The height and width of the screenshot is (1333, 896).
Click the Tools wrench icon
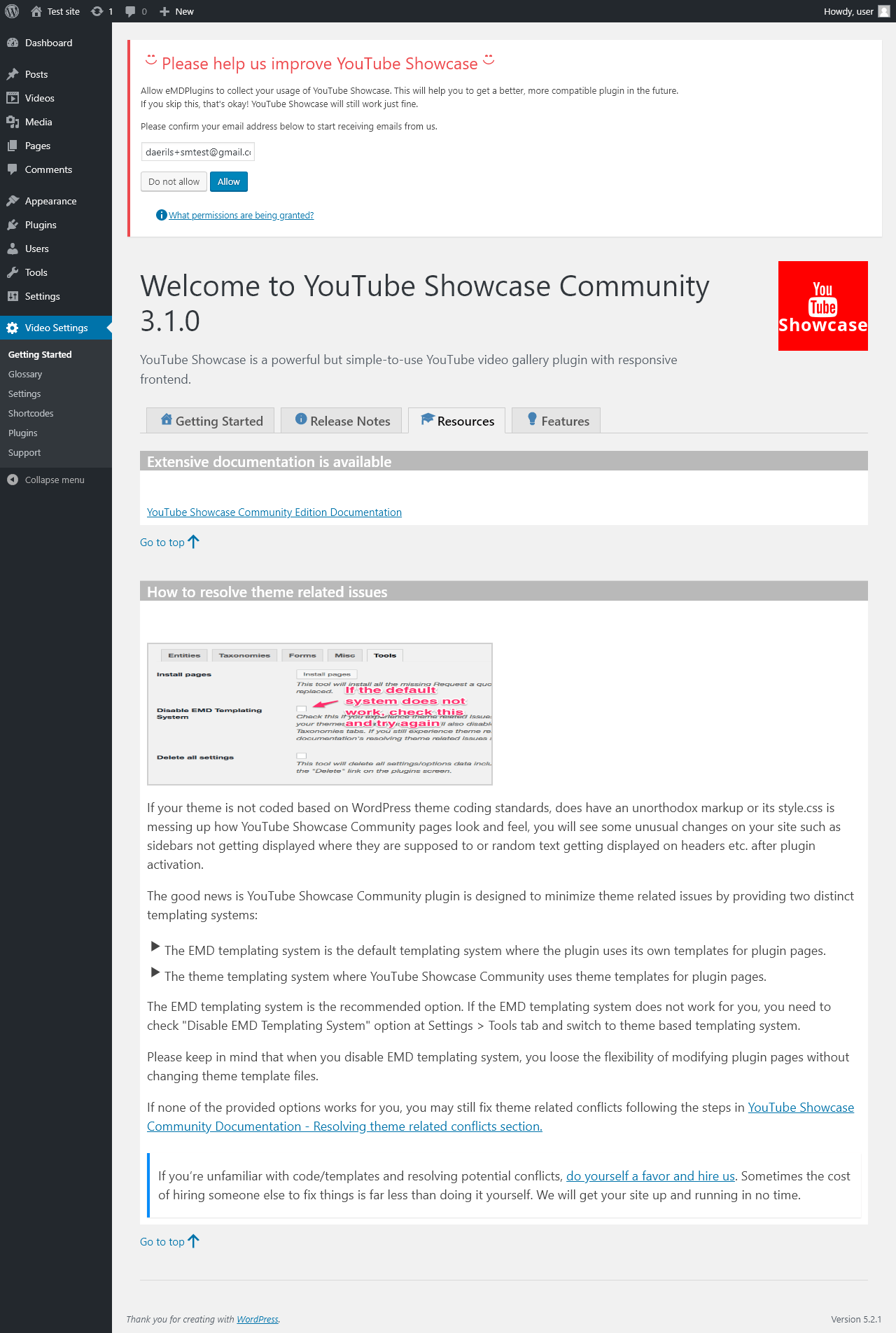[x=13, y=272]
